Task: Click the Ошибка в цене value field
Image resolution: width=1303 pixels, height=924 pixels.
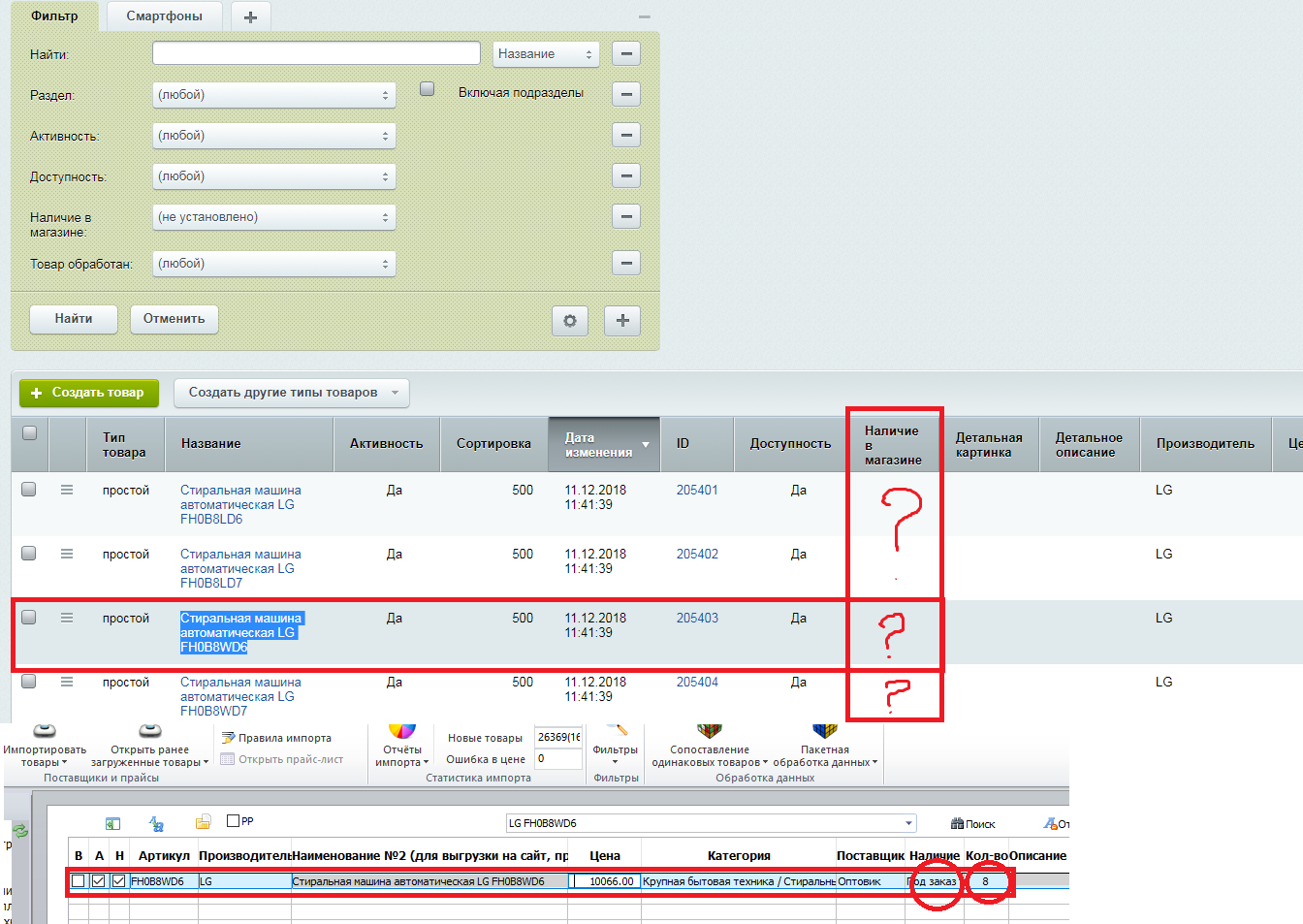Action: (558, 759)
